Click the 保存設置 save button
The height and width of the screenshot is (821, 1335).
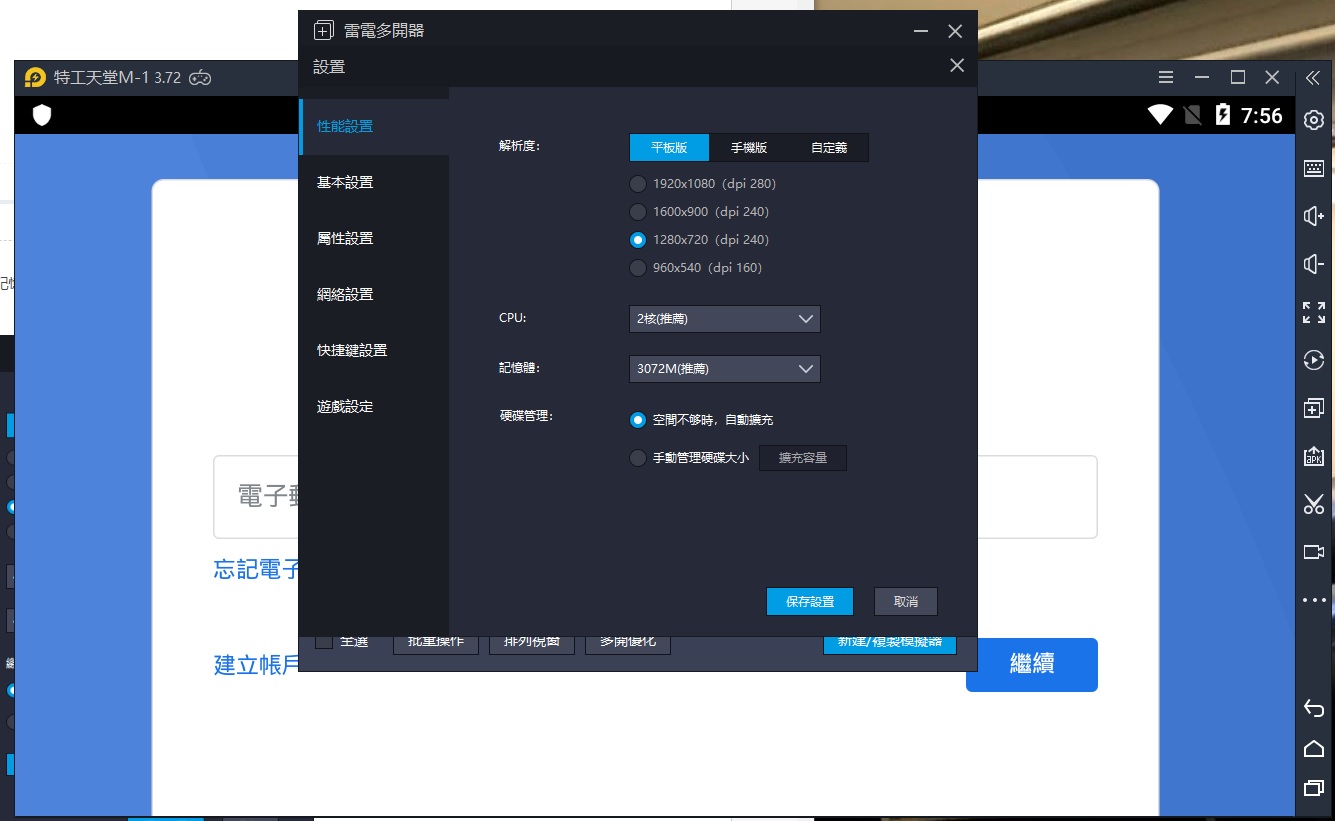click(810, 601)
